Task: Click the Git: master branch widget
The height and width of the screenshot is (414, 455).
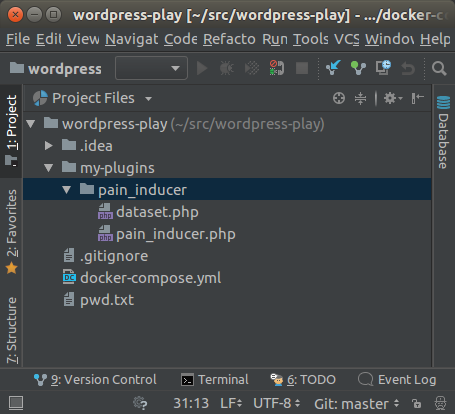Action: 357,404
